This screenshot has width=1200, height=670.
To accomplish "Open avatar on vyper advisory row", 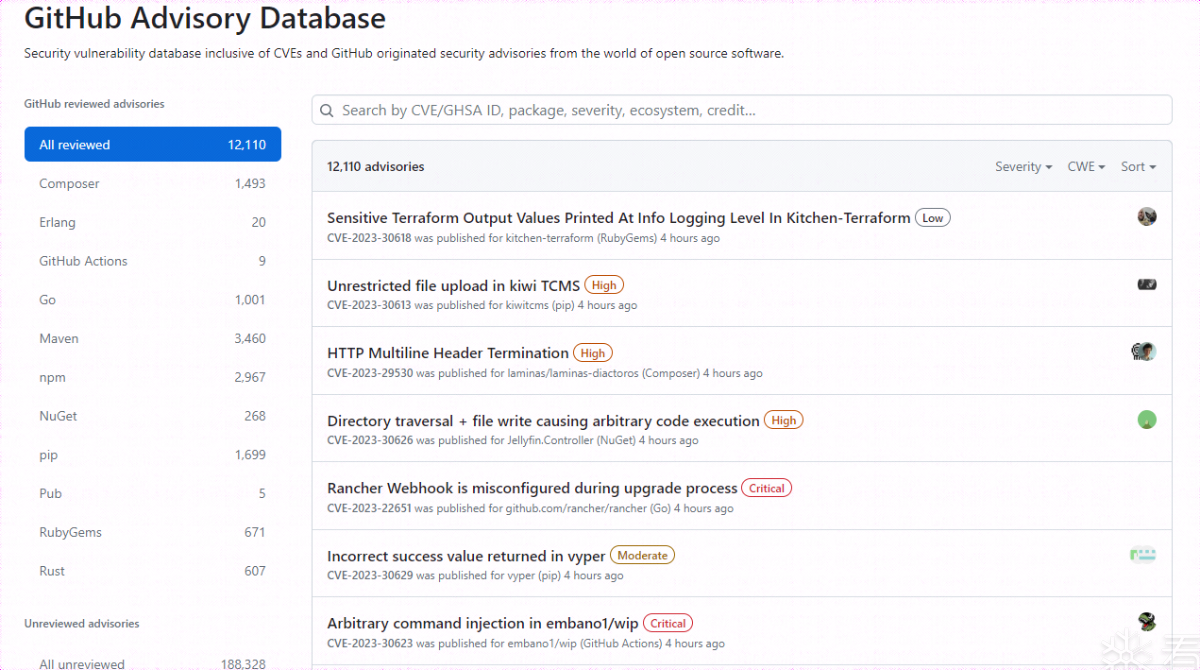I will pyautogui.click(x=1143, y=554).
